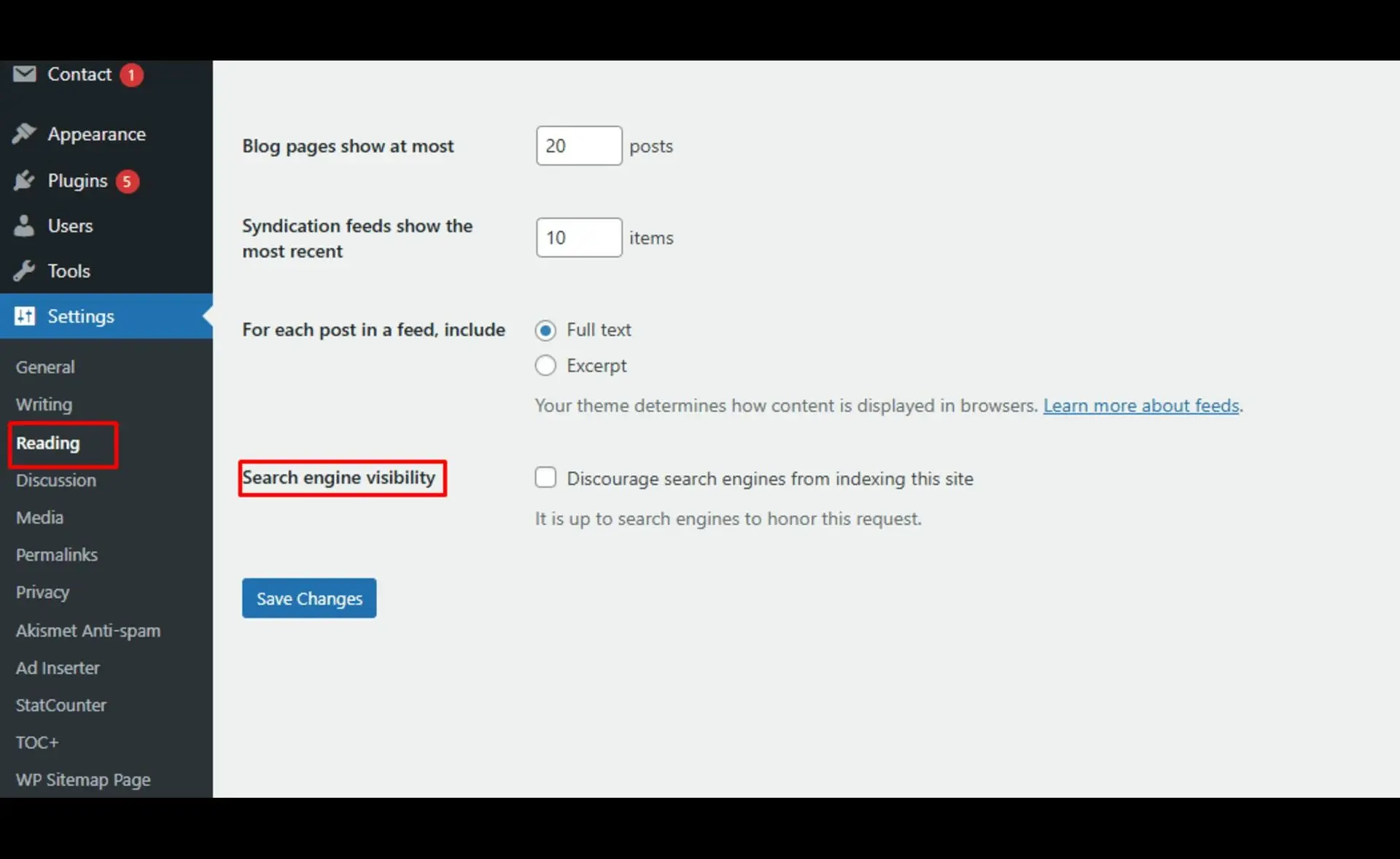Open TOC+ settings
The height and width of the screenshot is (859, 1400).
click(x=37, y=742)
